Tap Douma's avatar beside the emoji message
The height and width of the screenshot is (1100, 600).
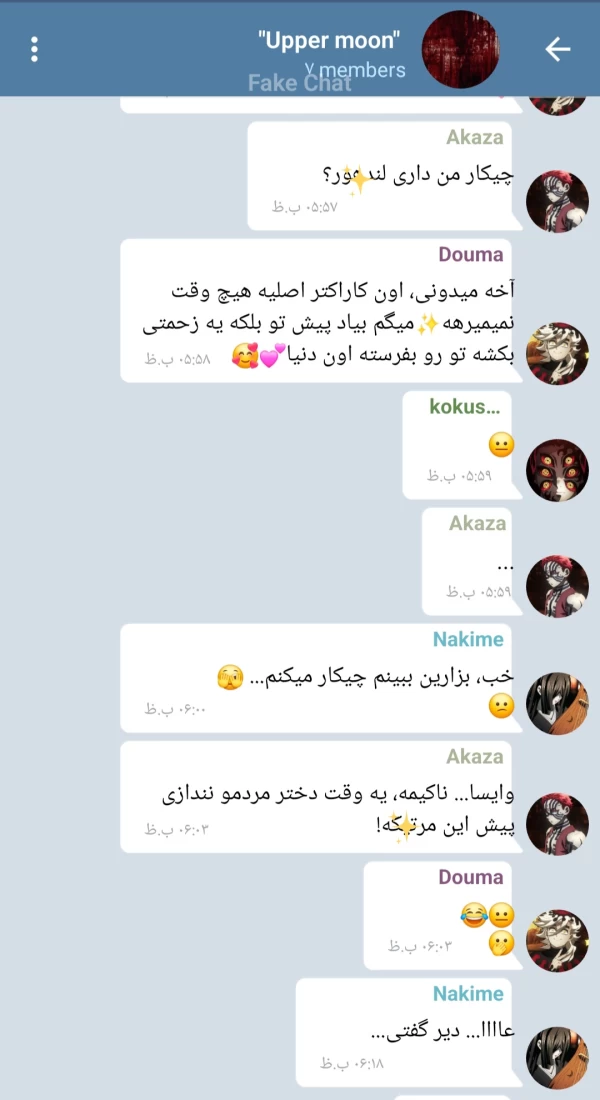coord(557,941)
